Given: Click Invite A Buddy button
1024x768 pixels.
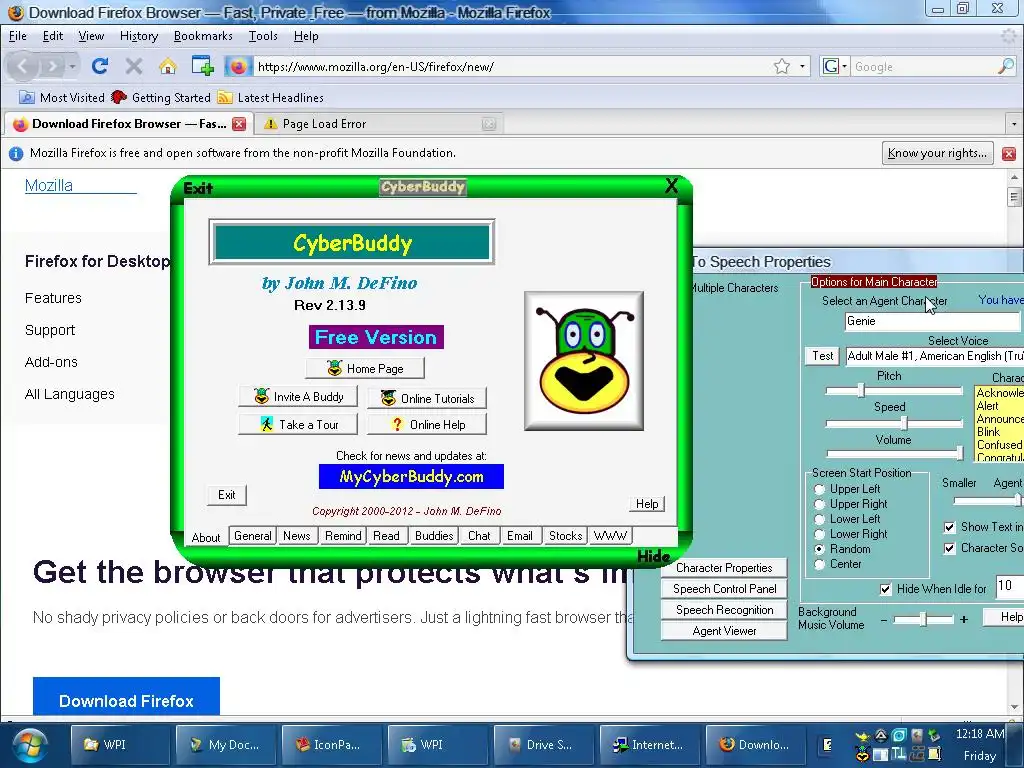Looking at the screenshot, I should (298, 396).
